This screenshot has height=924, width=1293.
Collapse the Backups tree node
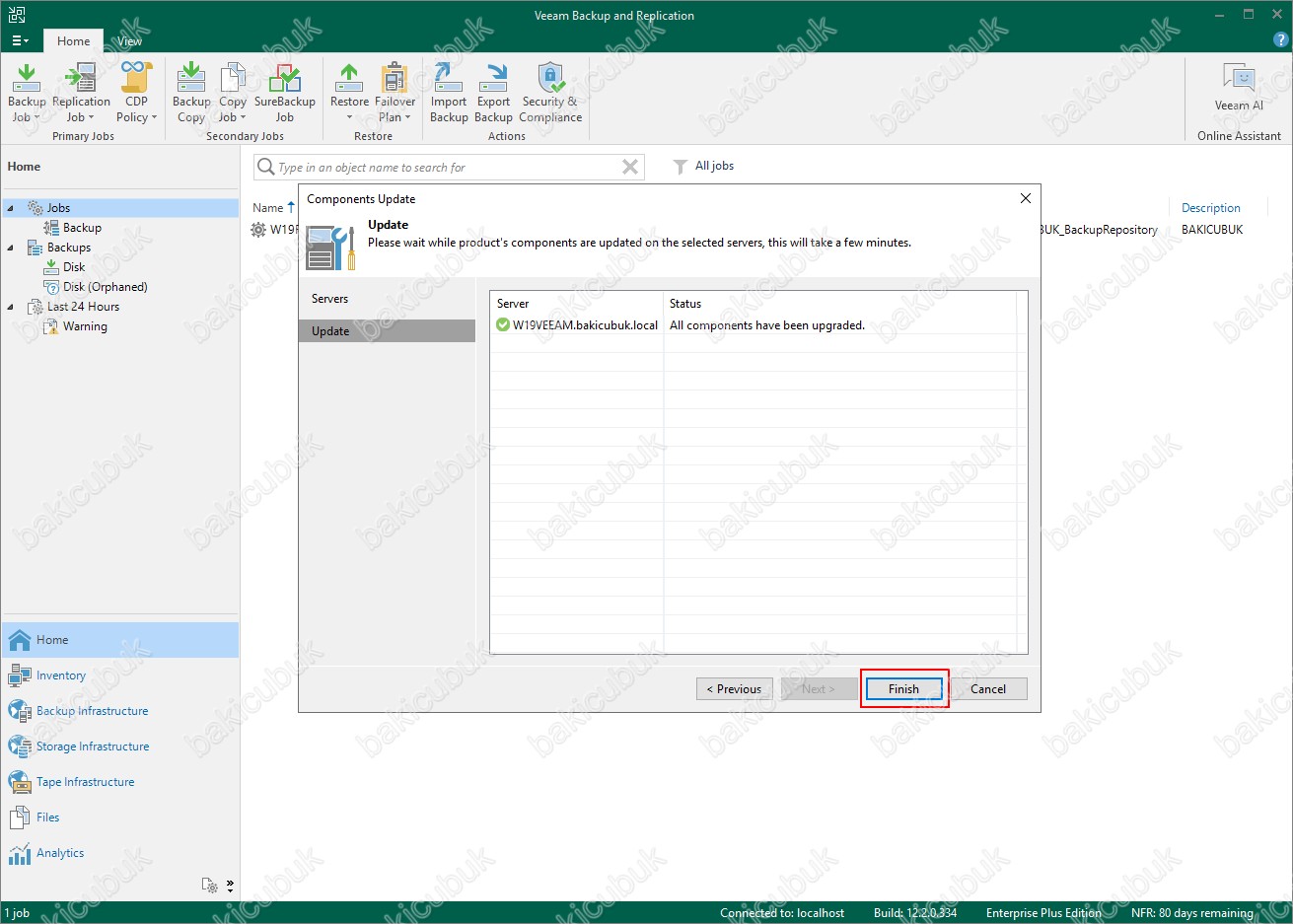click(x=11, y=248)
